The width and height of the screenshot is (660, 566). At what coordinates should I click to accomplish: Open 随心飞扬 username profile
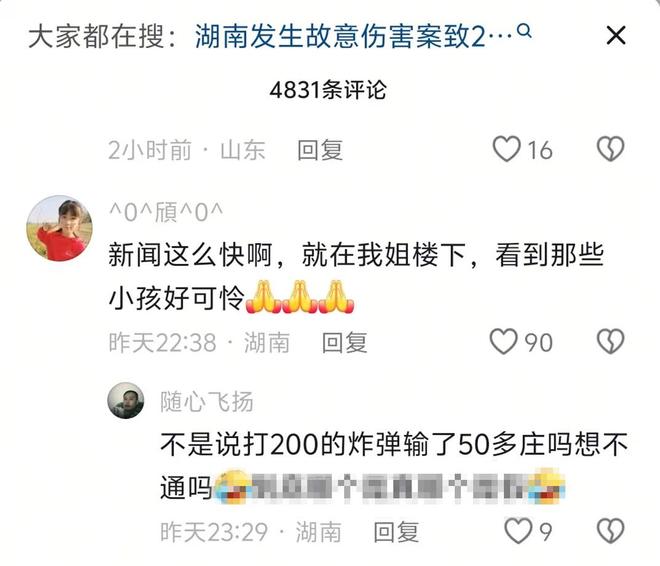[207, 401]
